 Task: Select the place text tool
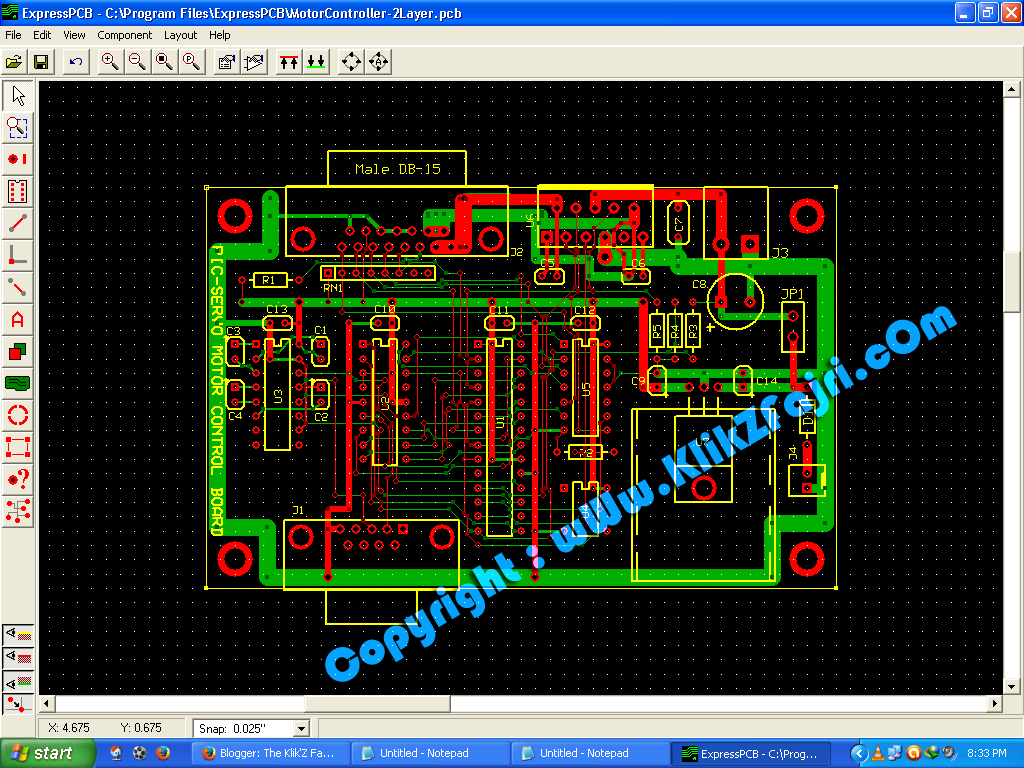(x=18, y=319)
